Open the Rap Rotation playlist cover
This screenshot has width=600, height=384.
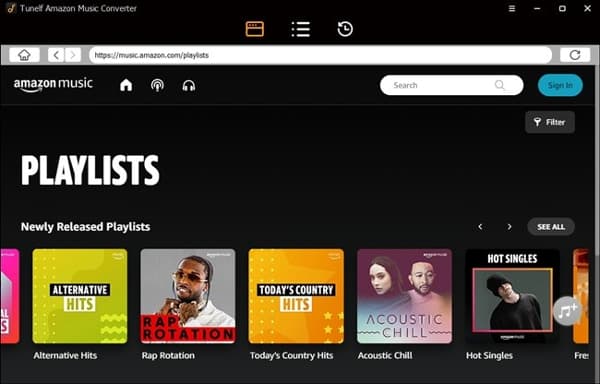tap(188, 296)
